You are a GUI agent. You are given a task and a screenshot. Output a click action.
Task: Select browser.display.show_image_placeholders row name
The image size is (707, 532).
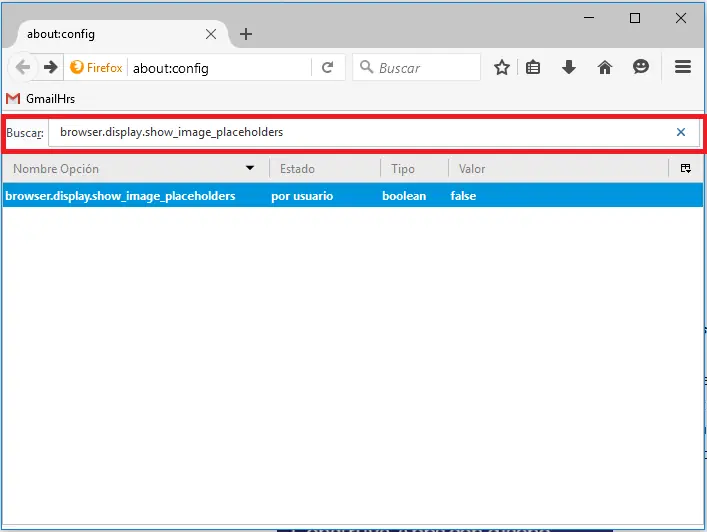(x=120, y=196)
